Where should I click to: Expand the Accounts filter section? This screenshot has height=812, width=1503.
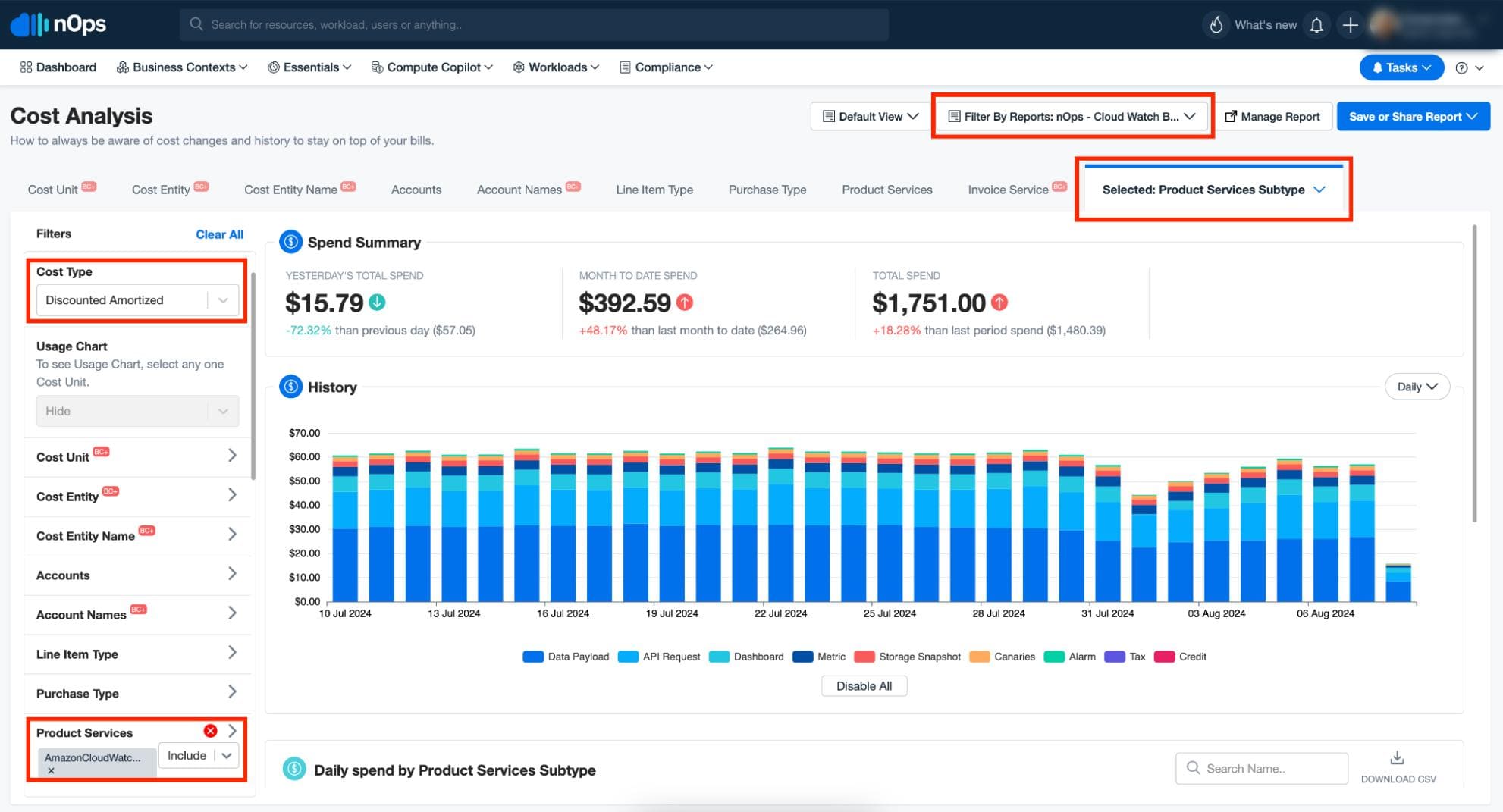[137, 575]
